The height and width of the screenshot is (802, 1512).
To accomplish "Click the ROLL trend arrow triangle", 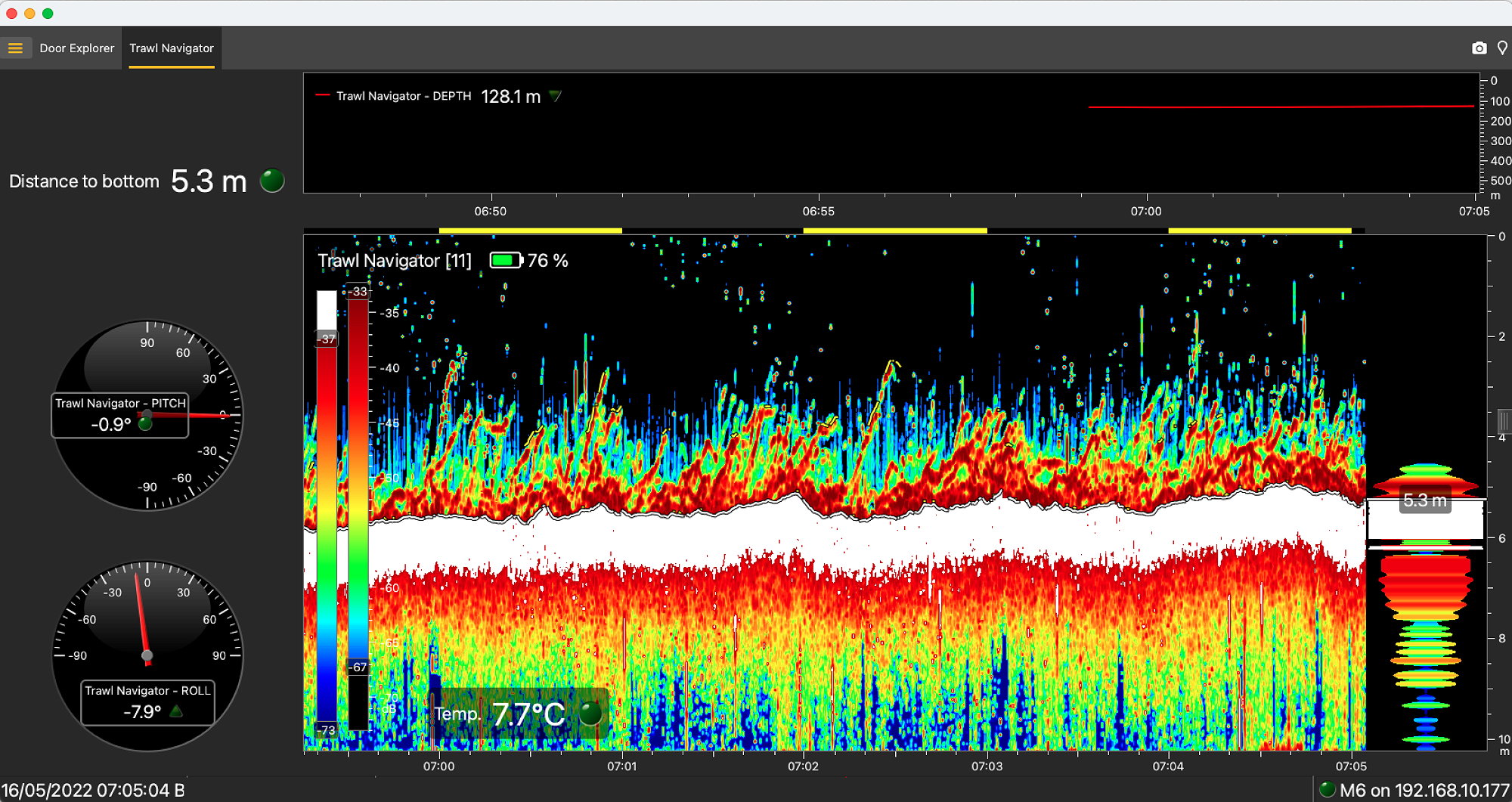I will (176, 711).
